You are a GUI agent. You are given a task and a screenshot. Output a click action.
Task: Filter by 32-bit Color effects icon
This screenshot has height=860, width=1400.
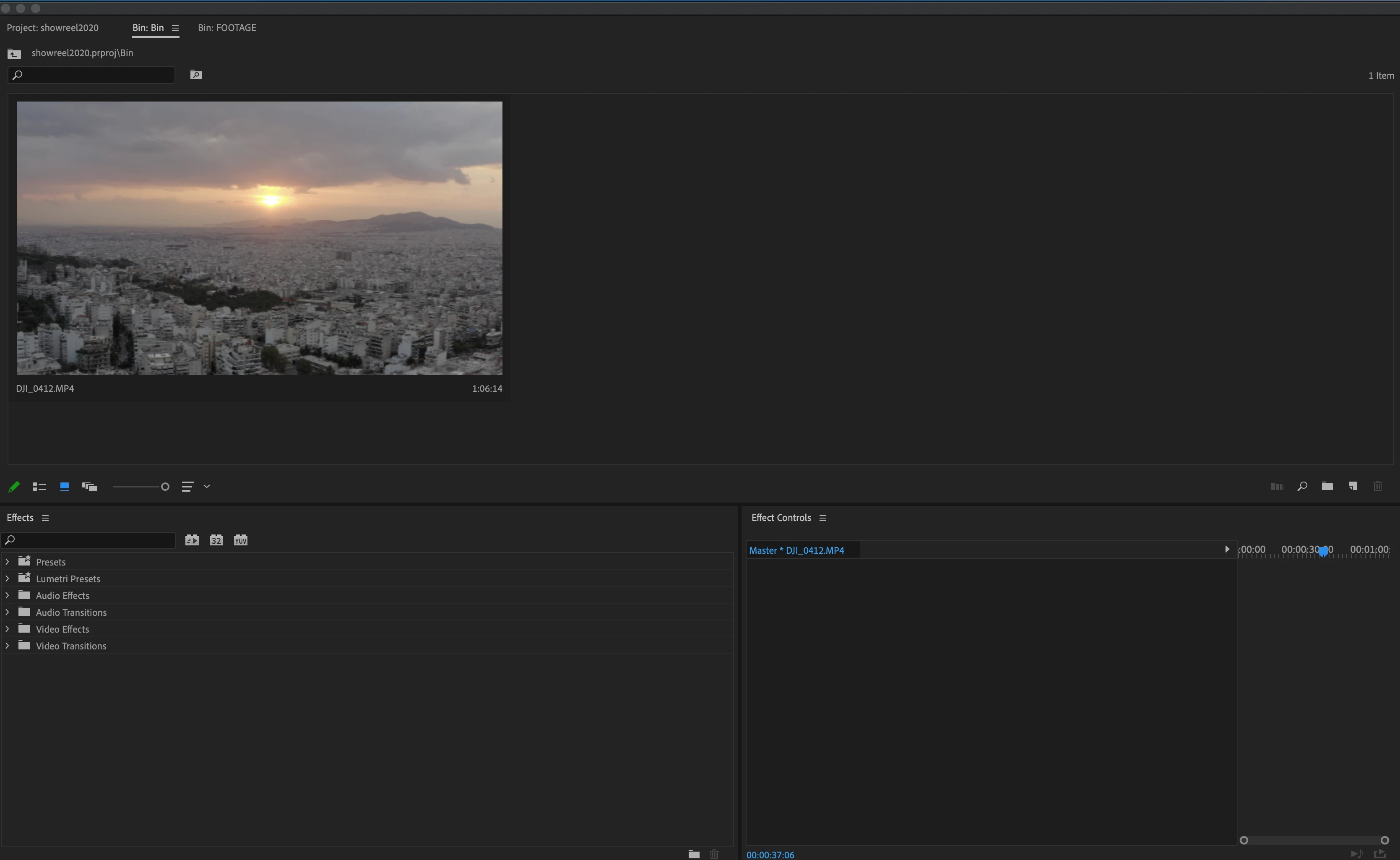tap(216, 540)
